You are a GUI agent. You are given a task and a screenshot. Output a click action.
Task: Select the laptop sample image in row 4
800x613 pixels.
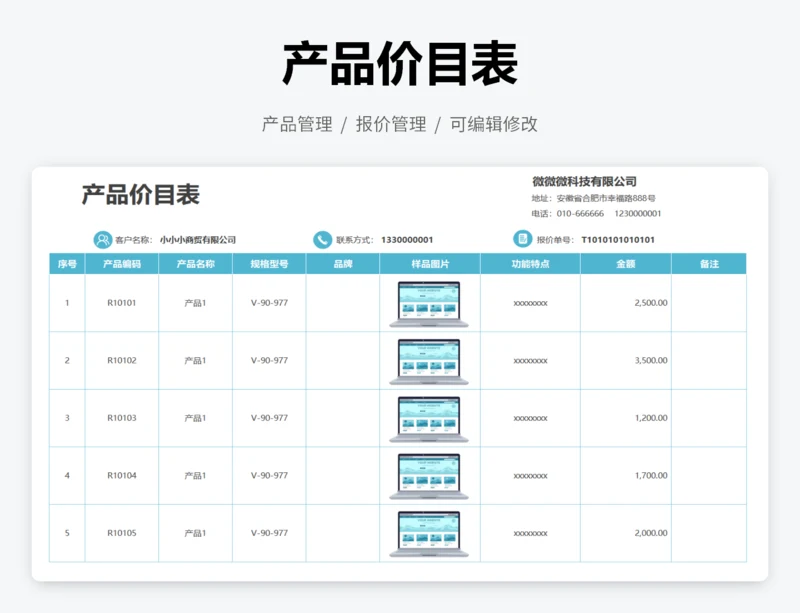click(x=429, y=476)
